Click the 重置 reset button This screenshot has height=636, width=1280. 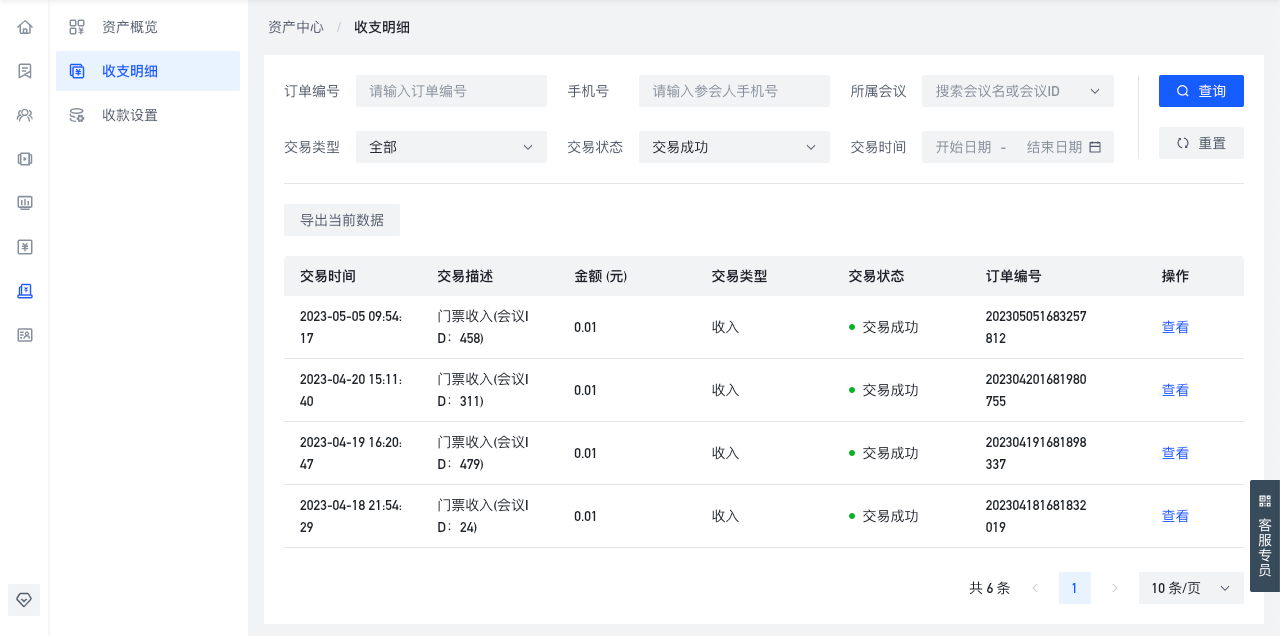pyautogui.click(x=1201, y=143)
